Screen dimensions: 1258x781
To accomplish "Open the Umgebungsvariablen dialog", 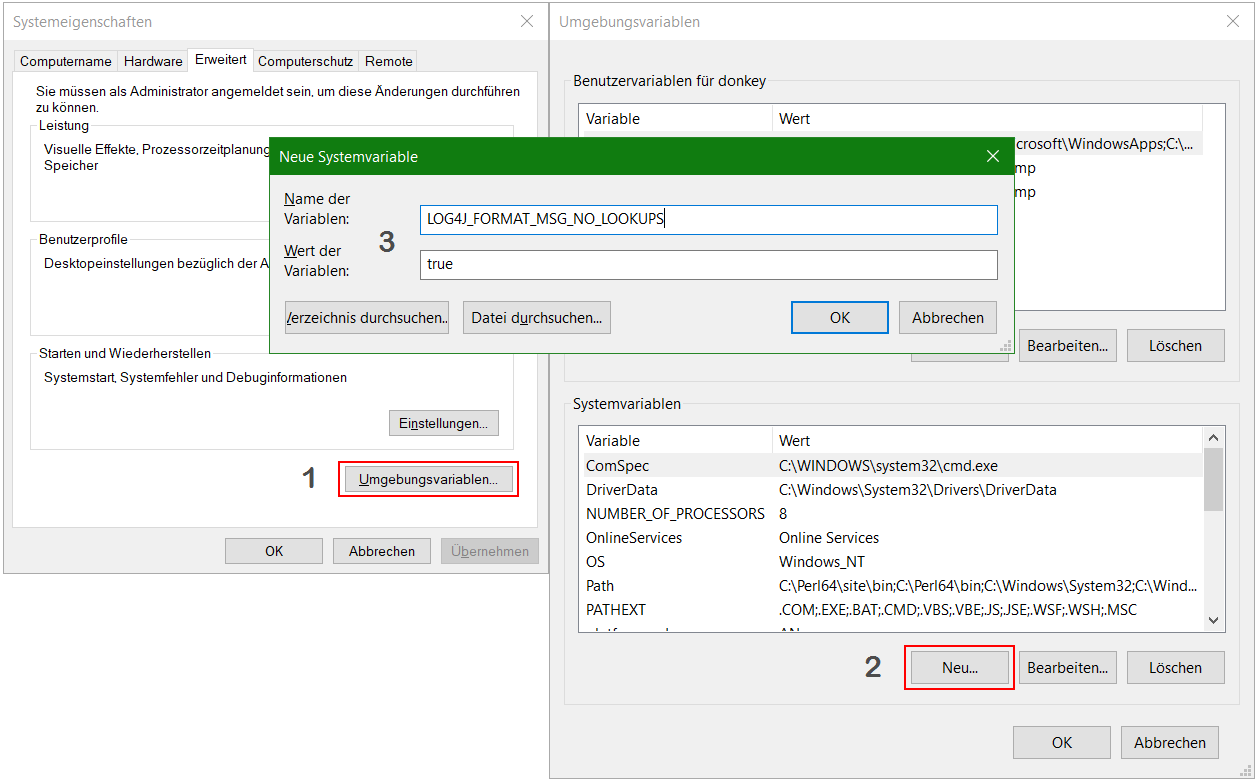I will point(428,480).
